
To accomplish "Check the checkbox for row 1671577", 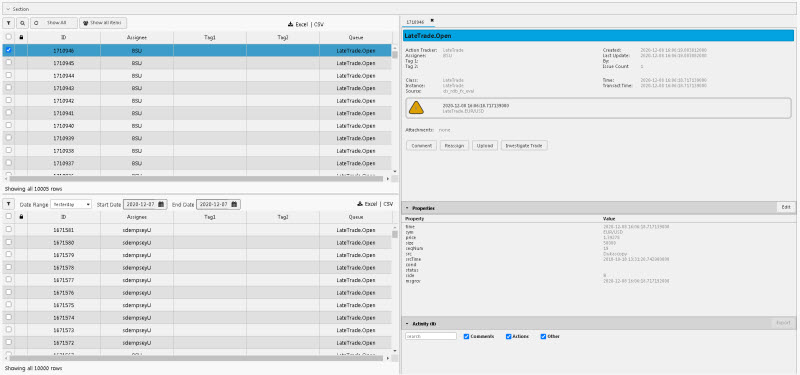I will click(x=9, y=280).
